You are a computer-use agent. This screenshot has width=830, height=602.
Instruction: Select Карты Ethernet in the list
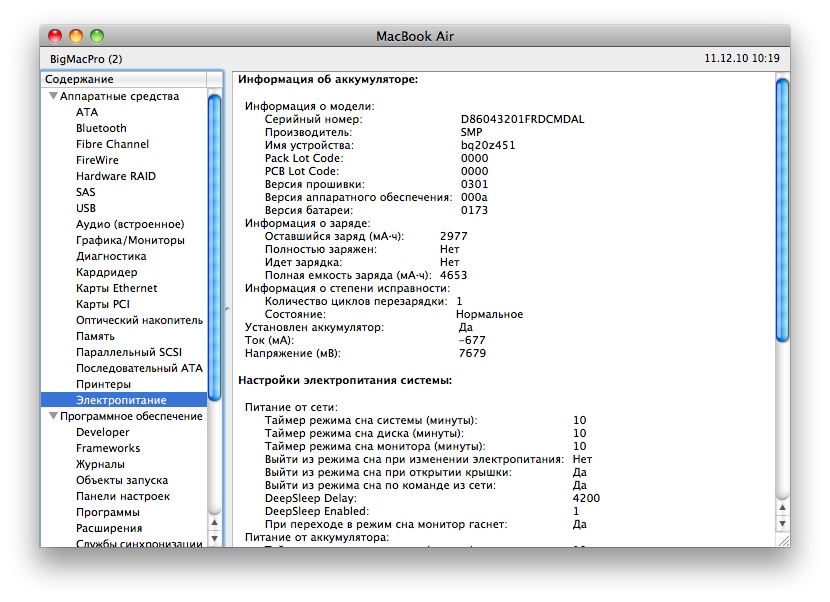[116, 288]
